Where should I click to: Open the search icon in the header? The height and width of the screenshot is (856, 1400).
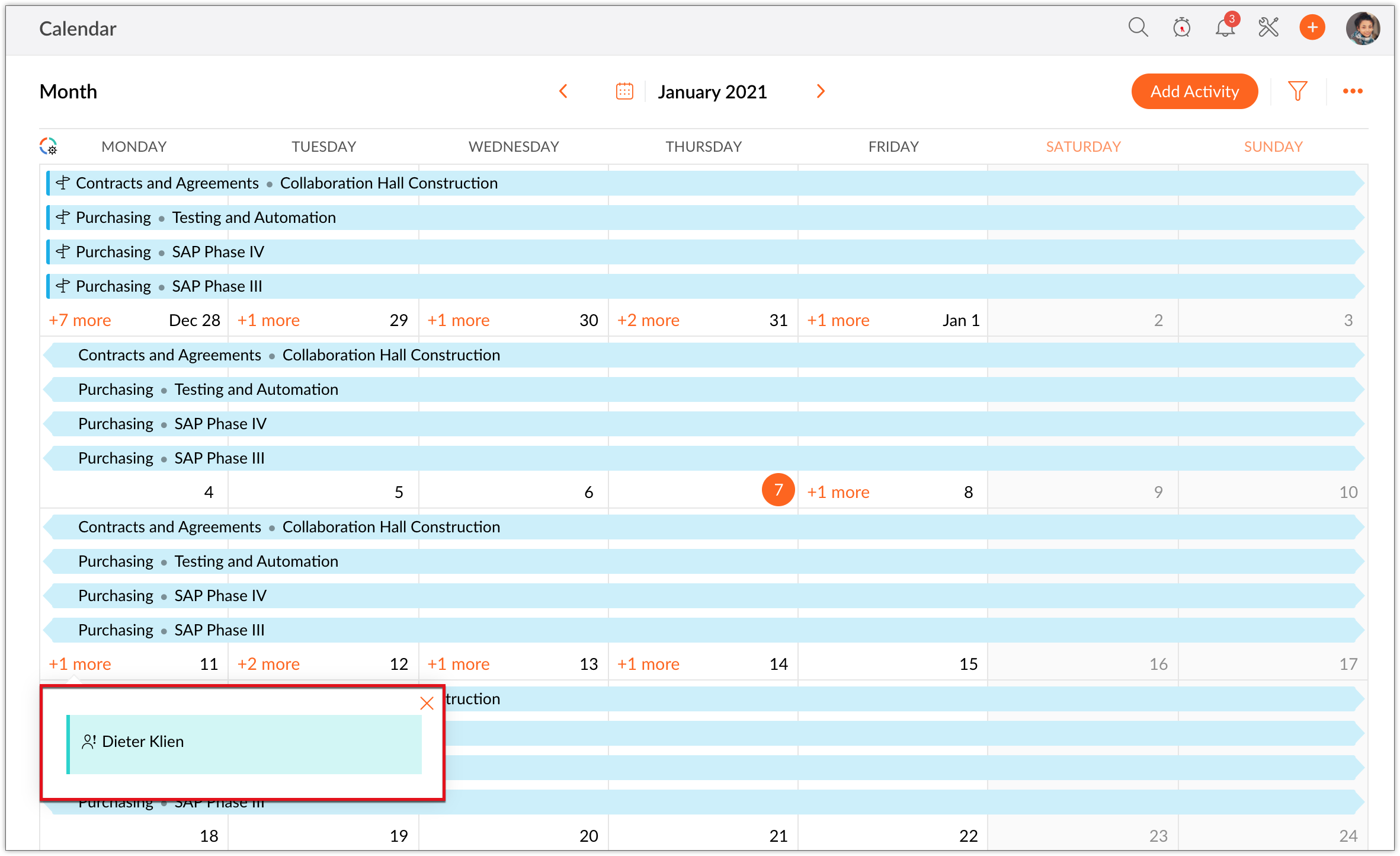point(1138,27)
